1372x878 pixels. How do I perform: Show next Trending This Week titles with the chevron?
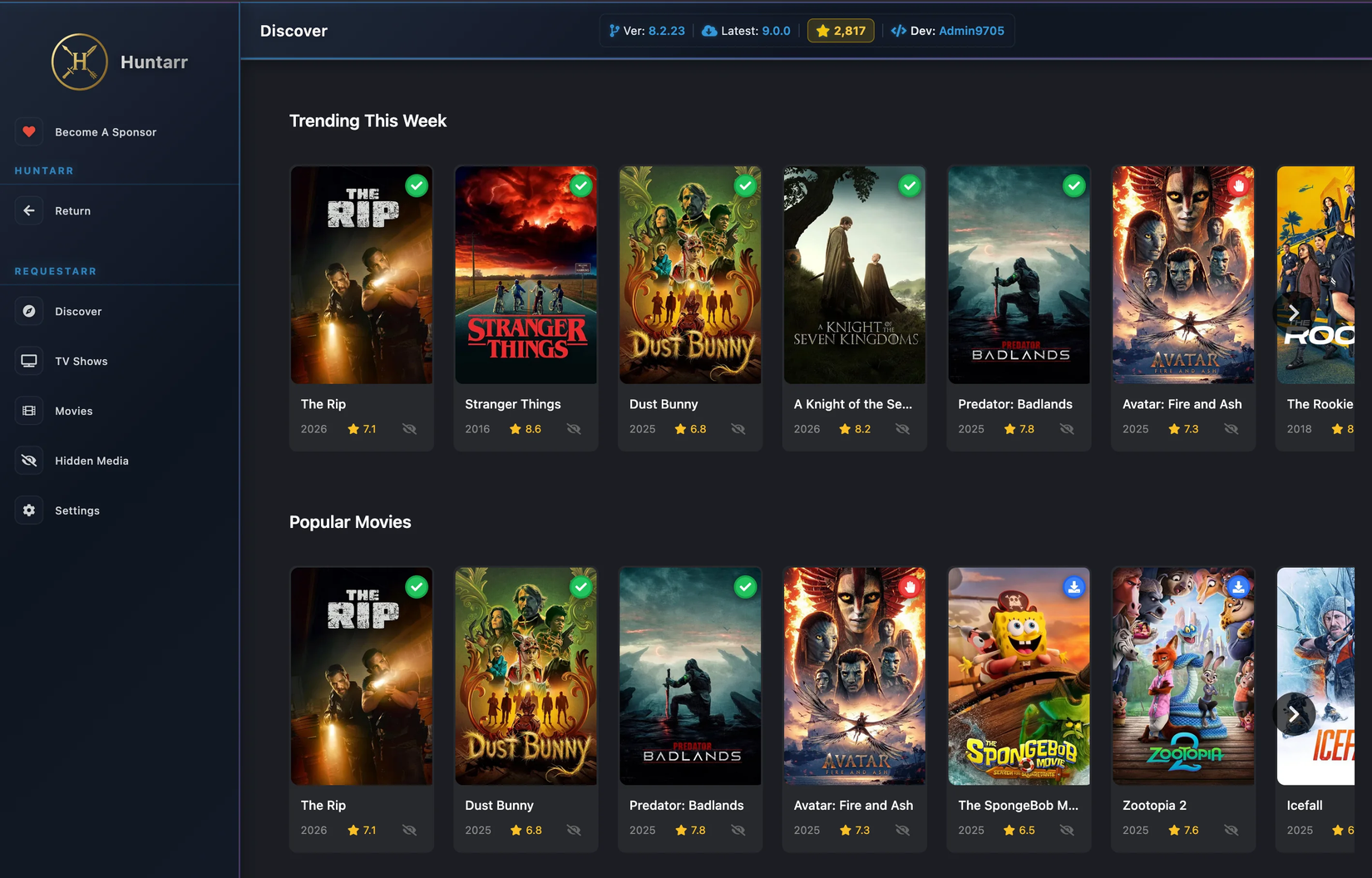[x=1294, y=313]
